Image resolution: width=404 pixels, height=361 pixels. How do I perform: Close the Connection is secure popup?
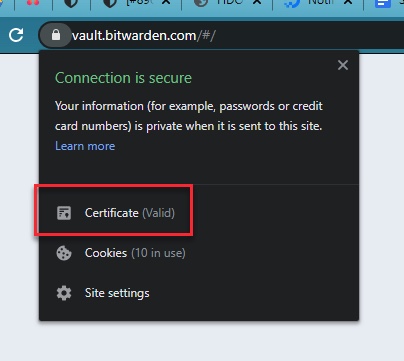coord(343,65)
